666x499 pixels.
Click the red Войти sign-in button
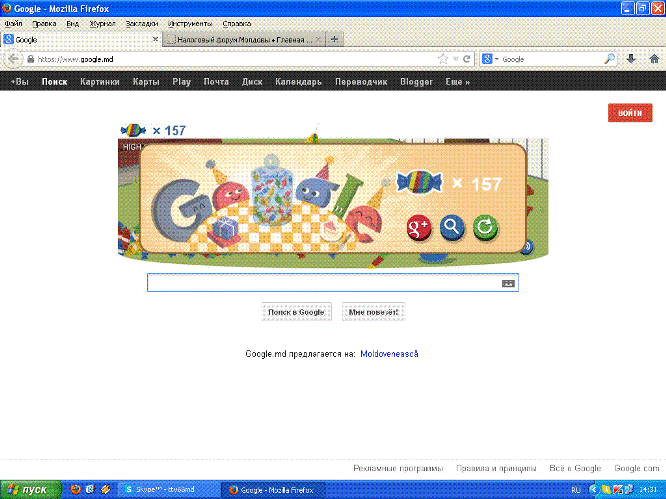point(630,113)
